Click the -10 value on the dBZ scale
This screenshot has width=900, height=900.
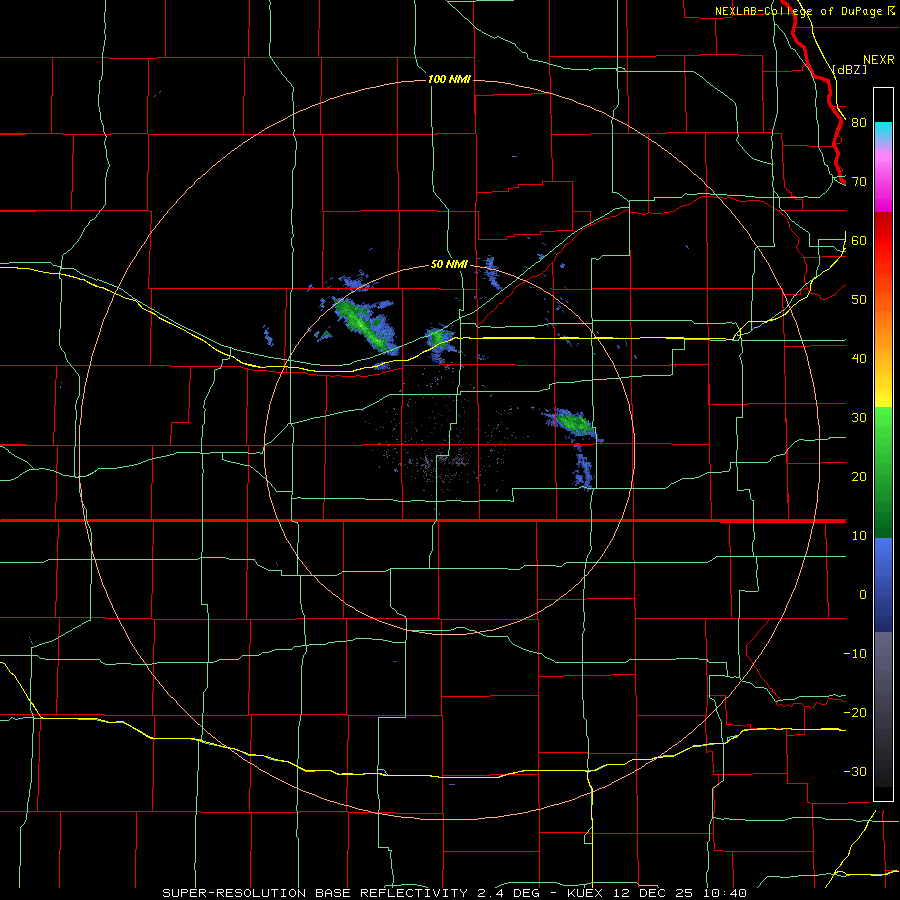coord(855,653)
